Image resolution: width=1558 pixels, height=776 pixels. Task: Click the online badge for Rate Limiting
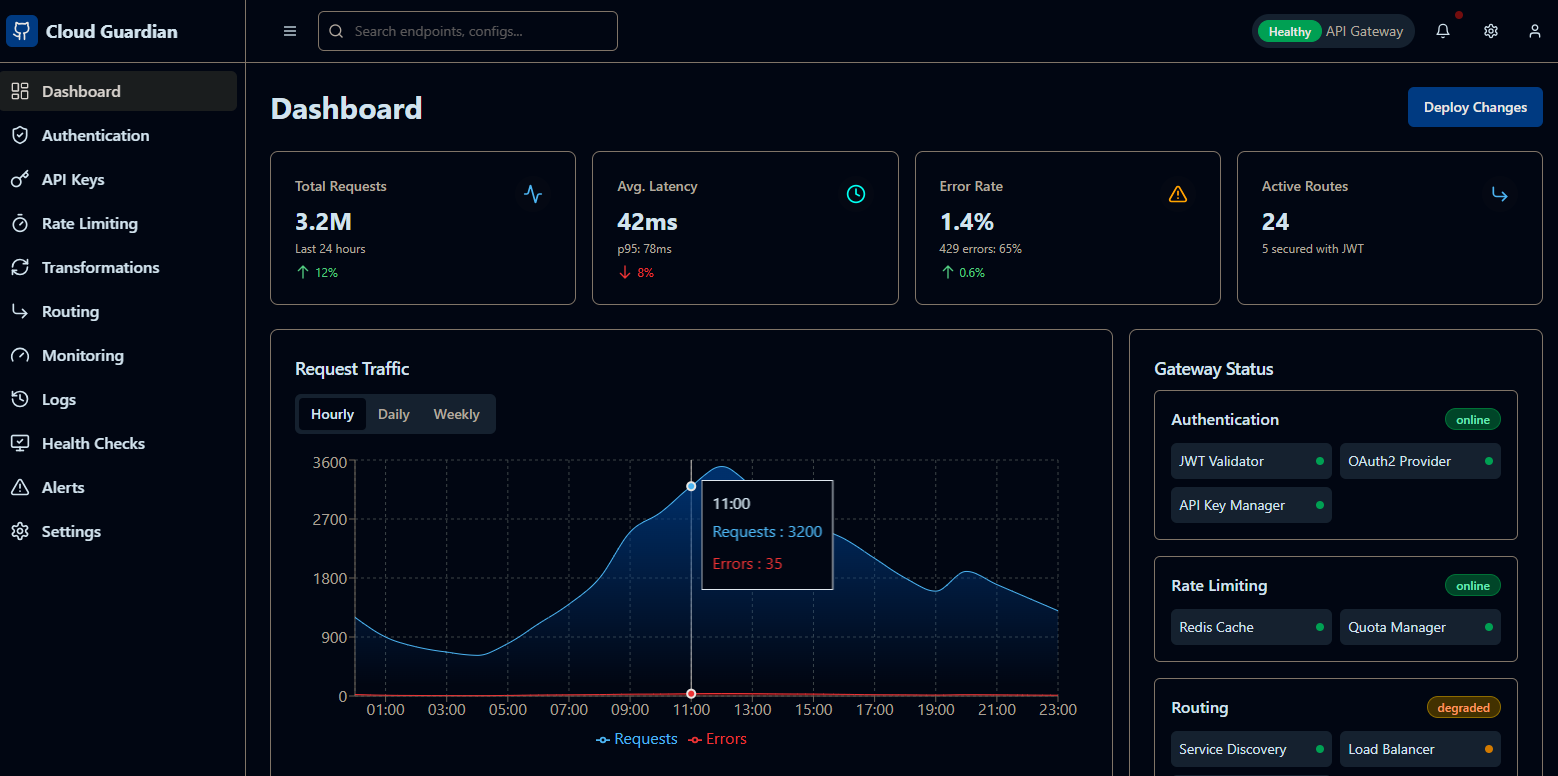click(x=1473, y=586)
